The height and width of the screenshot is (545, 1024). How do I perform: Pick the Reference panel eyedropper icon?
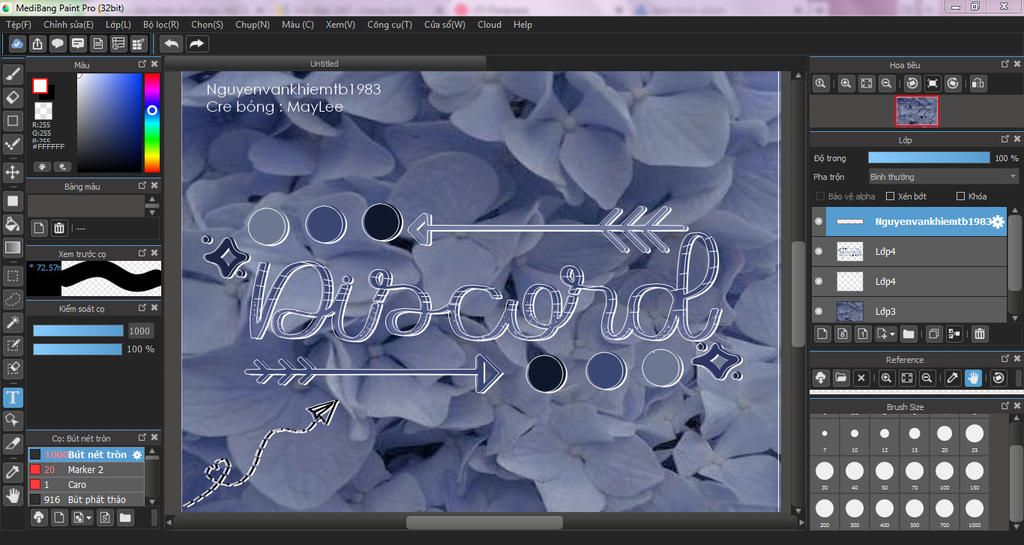[x=953, y=378]
